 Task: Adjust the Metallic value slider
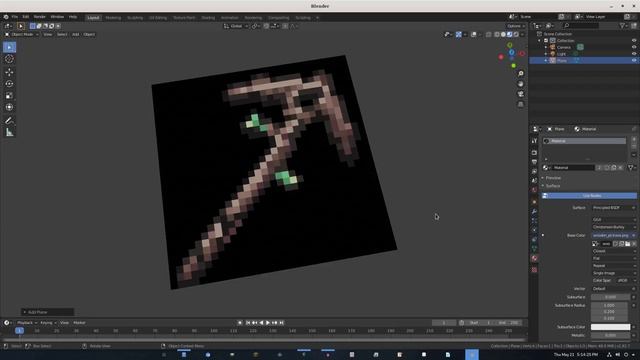tap(610, 336)
